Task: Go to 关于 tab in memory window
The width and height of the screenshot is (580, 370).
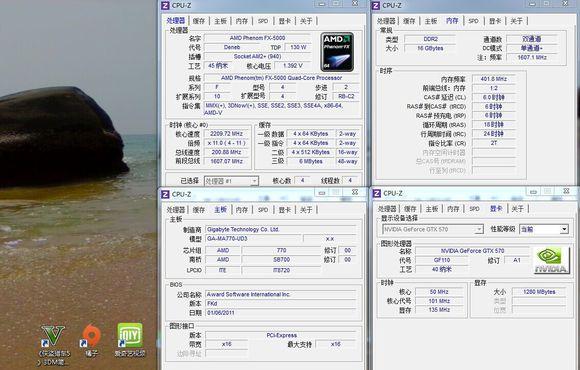Action: [516, 21]
